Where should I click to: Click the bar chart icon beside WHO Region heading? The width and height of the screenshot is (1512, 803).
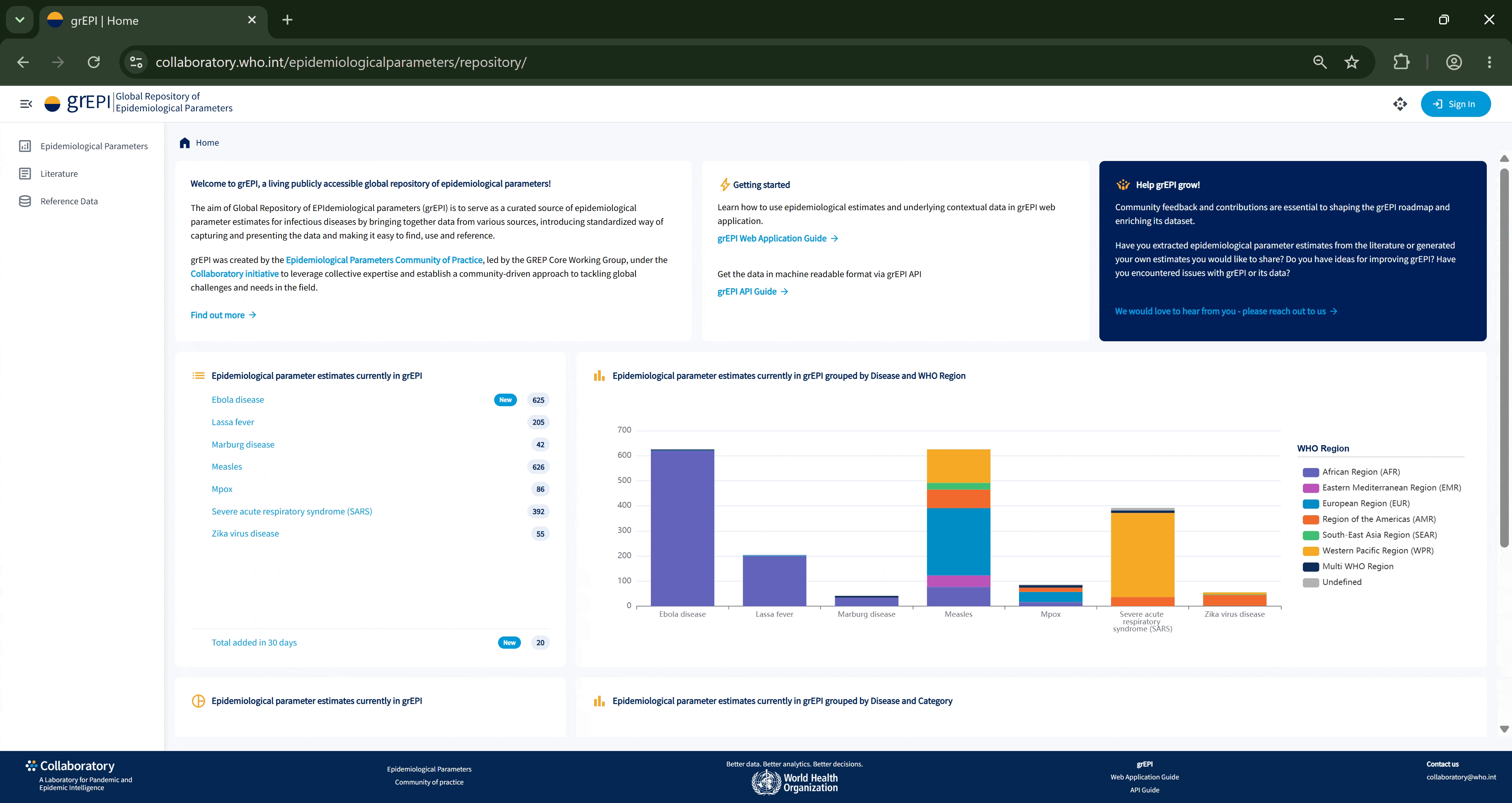click(x=598, y=376)
